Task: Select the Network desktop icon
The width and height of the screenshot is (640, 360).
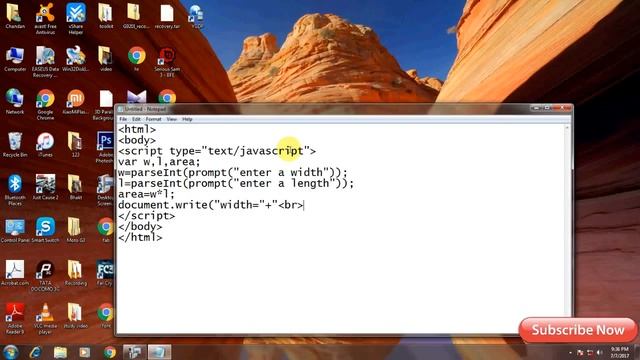Action: tap(15, 102)
